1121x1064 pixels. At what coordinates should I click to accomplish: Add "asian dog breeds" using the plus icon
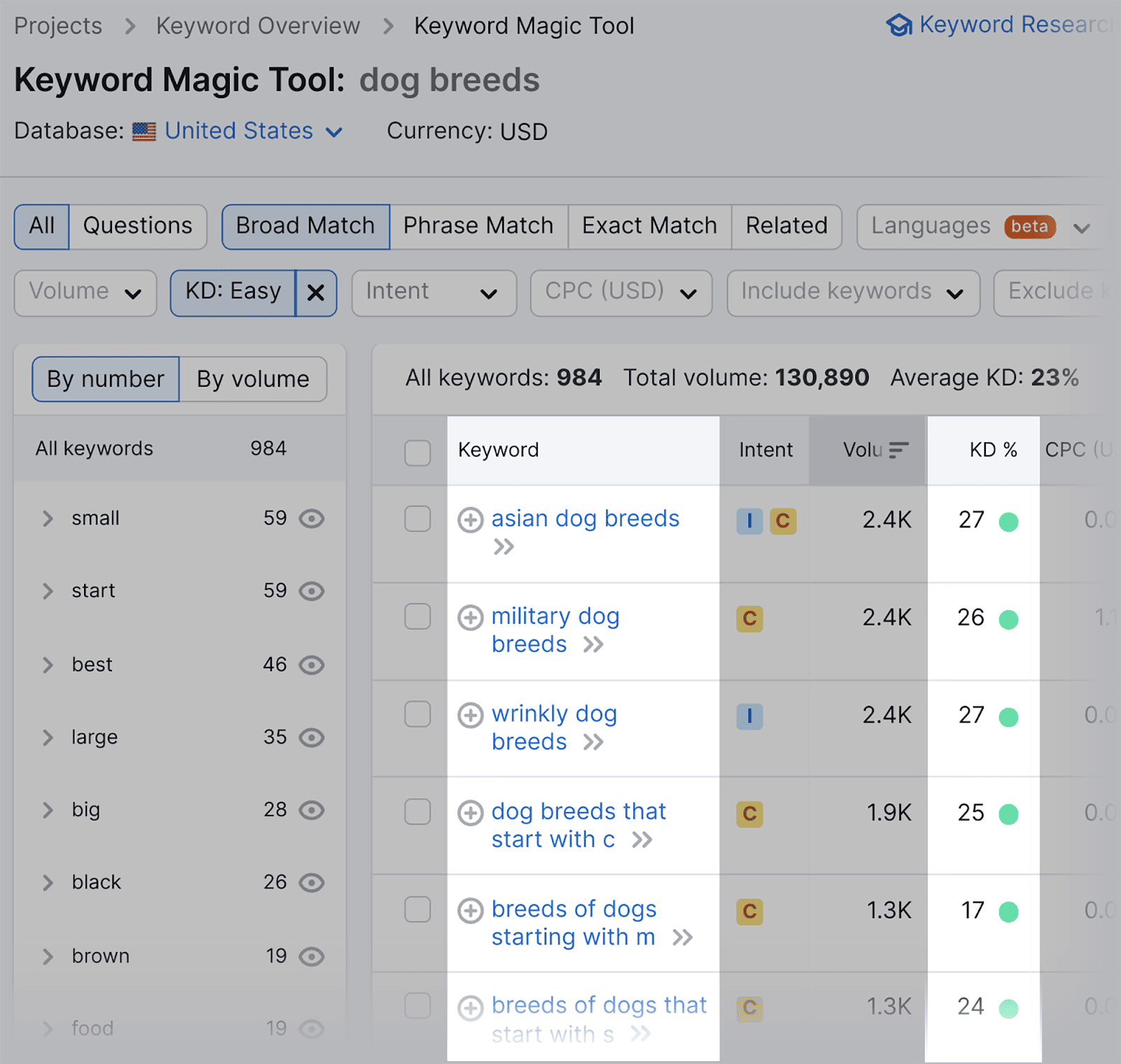pyautogui.click(x=470, y=520)
